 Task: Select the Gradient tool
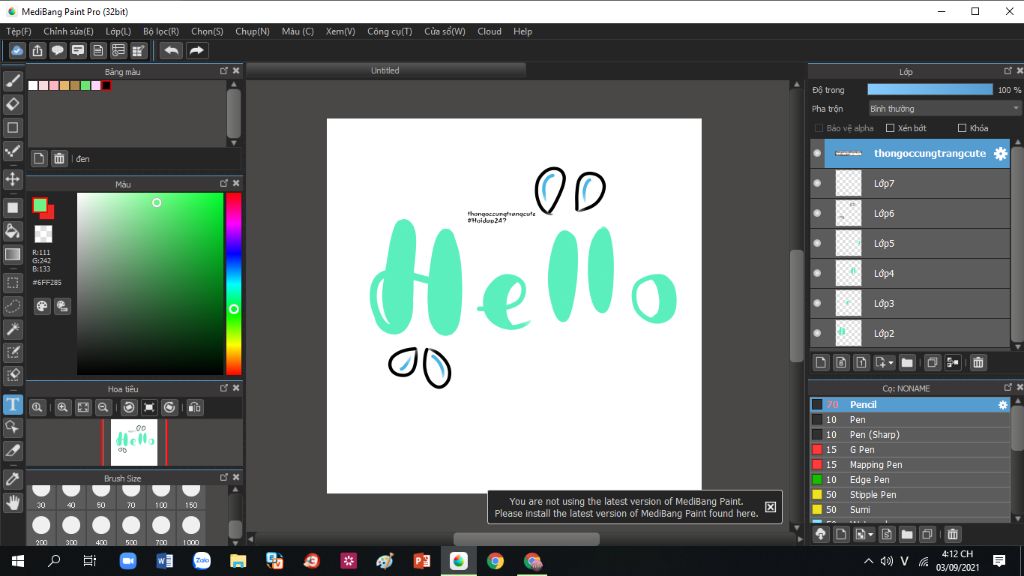click(12, 254)
